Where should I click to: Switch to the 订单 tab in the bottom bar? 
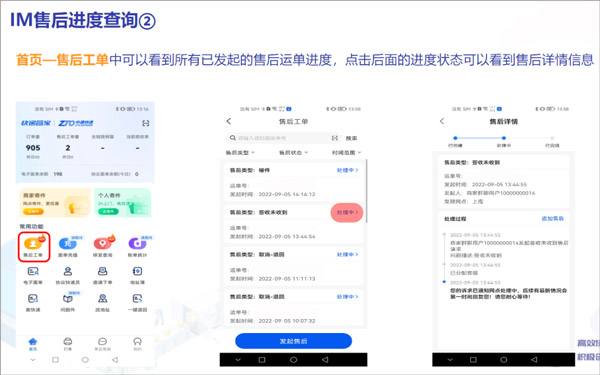tap(68, 344)
